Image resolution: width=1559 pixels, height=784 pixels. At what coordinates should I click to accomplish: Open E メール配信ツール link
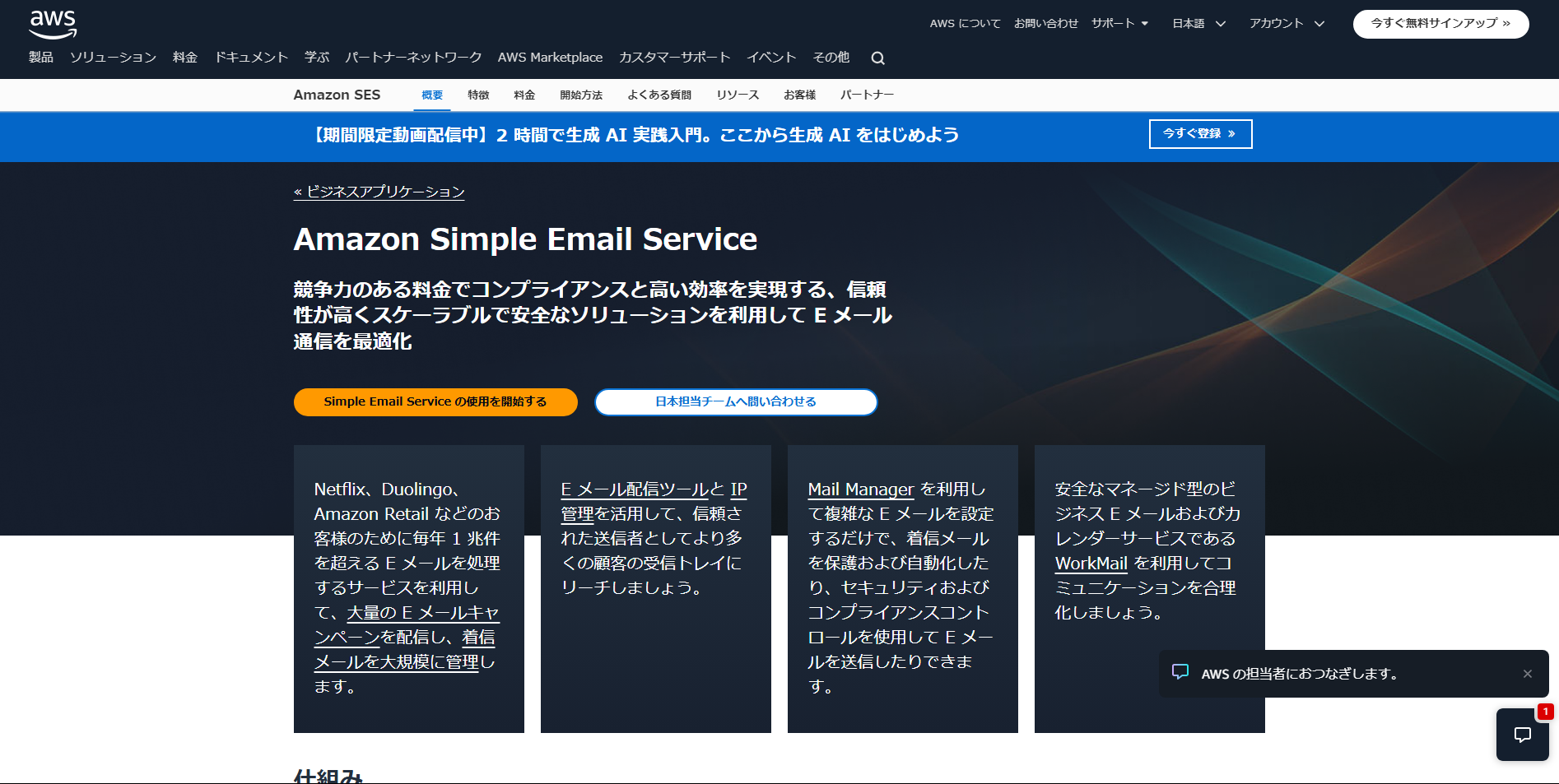click(x=635, y=489)
